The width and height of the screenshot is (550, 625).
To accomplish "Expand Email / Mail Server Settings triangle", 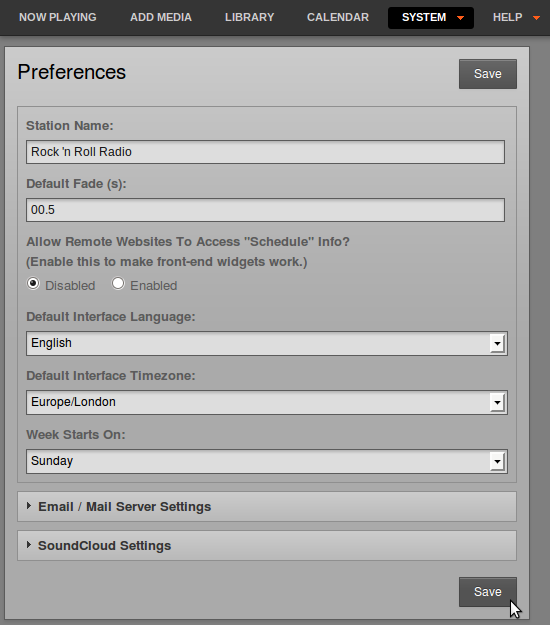I will coord(29,506).
